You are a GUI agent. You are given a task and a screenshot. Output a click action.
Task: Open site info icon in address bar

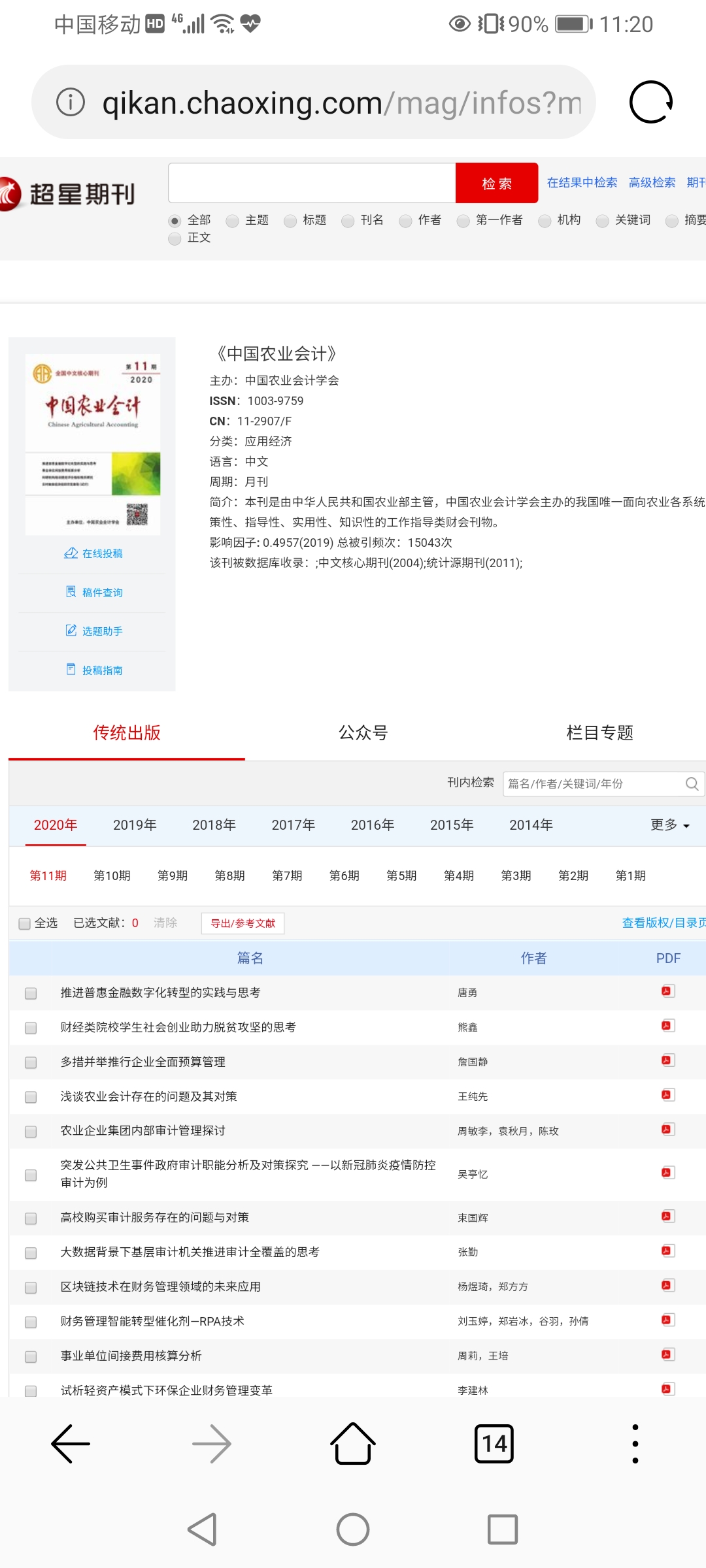coord(71,102)
